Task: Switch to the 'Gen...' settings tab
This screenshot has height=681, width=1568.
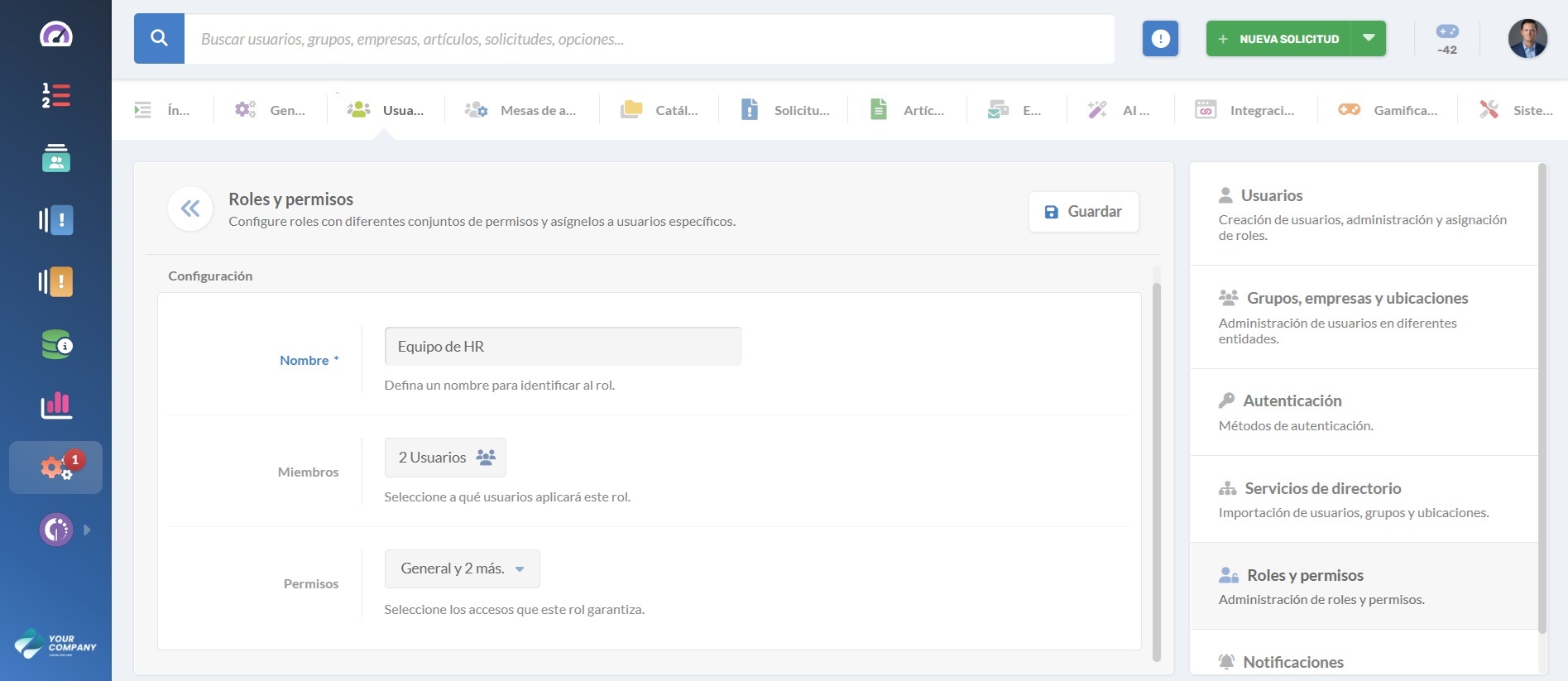Action: [270, 110]
